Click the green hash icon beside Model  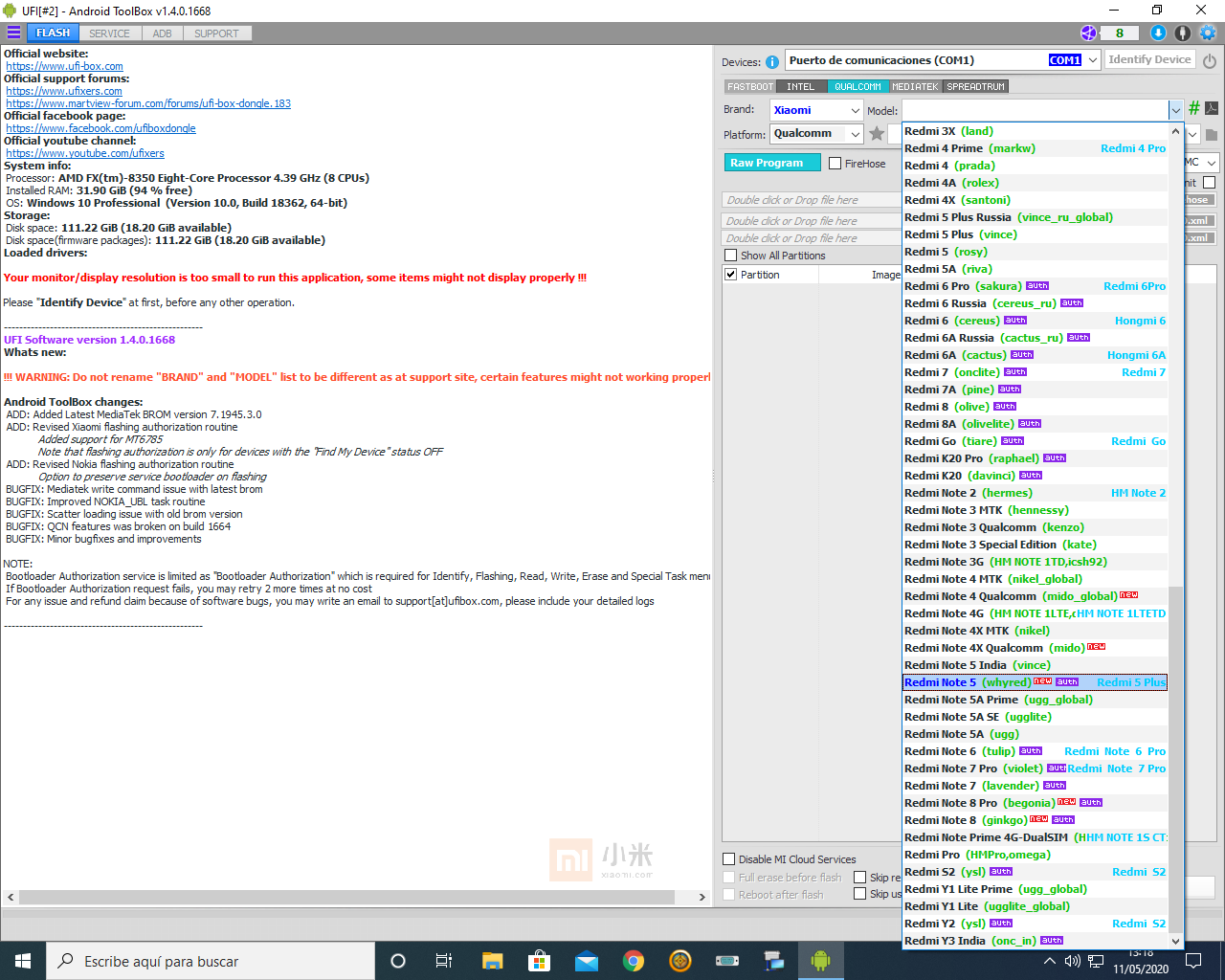tap(1193, 108)
